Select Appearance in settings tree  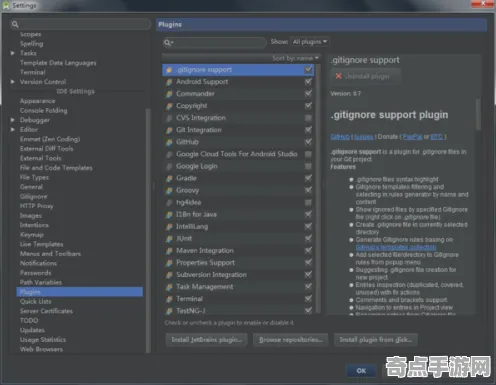click(x=38, y=101)
